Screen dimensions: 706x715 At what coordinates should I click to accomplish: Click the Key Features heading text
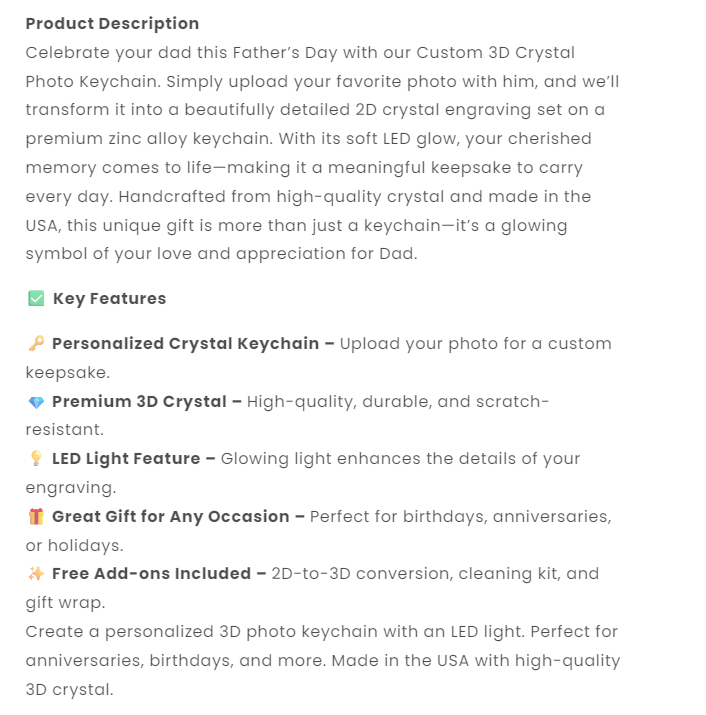(109, 298)
